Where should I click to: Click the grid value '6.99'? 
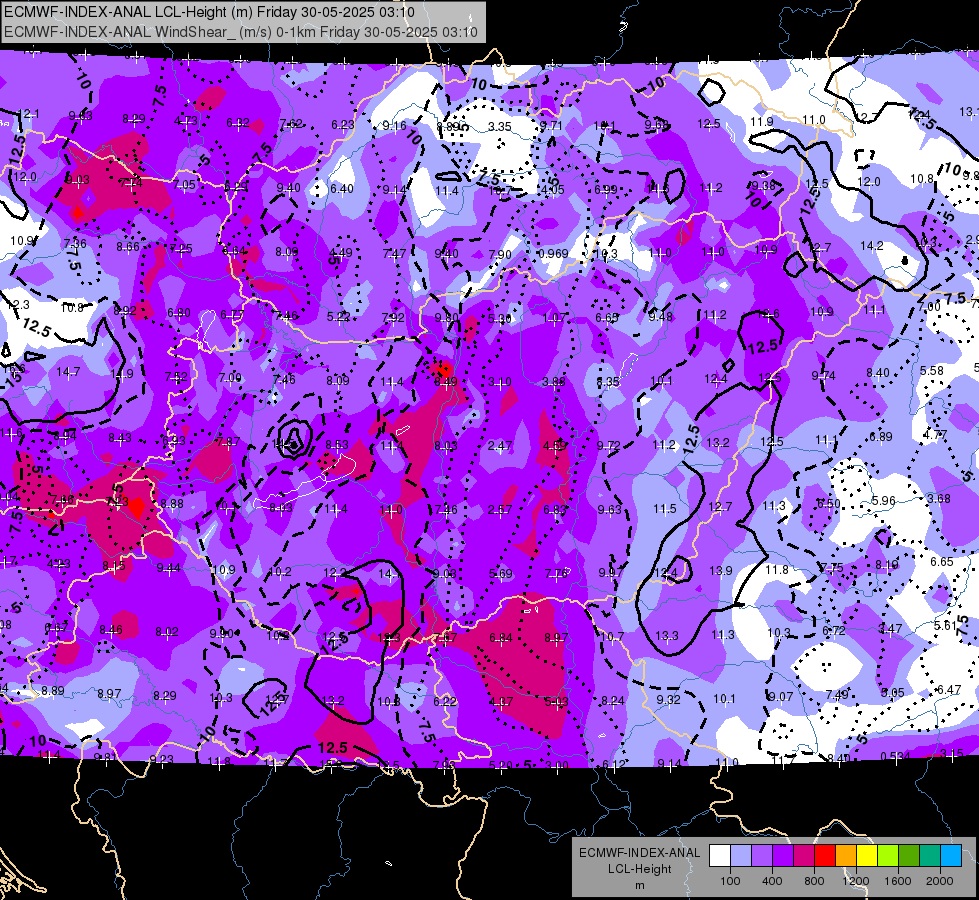point(606,189)
